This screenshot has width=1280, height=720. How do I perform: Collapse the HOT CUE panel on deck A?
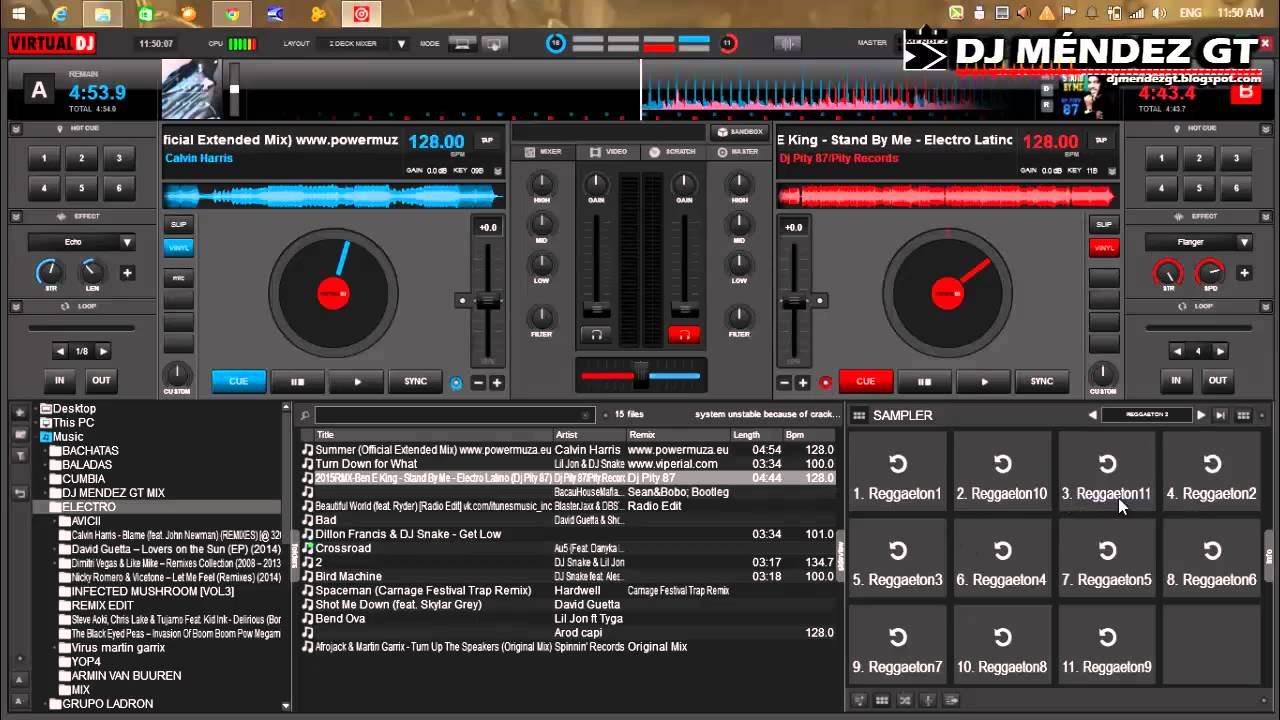pos(16,129)
